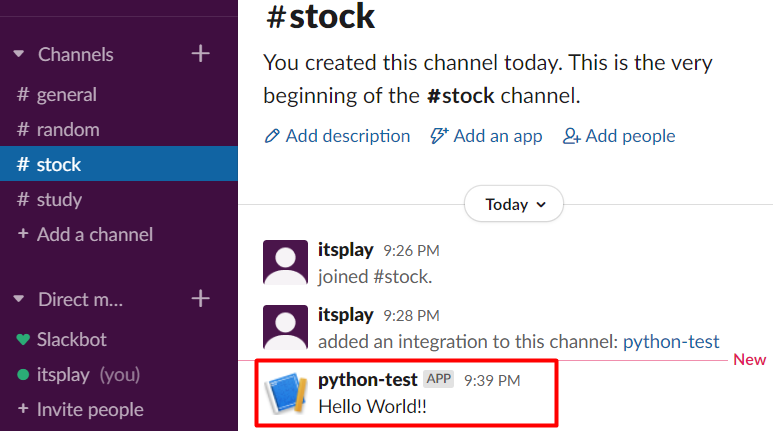Screen dimensions: 773x431
Task: Click the plus icon next to Direct messages
Action: click(x=201, y=298)
